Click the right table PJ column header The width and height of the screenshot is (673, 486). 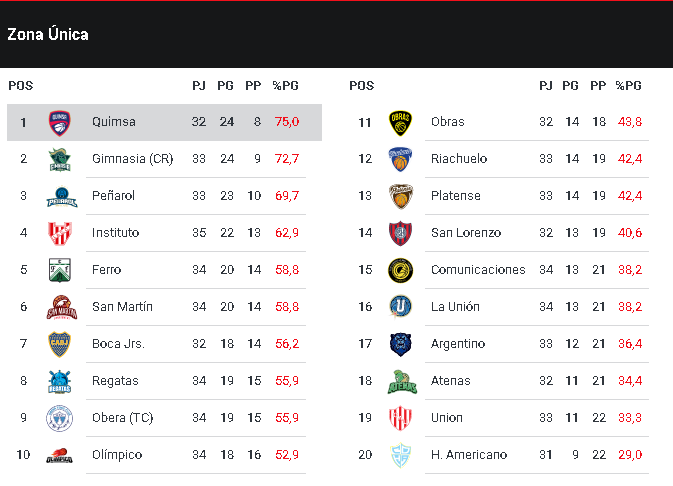pyautogui.click(x=545, y=86)
